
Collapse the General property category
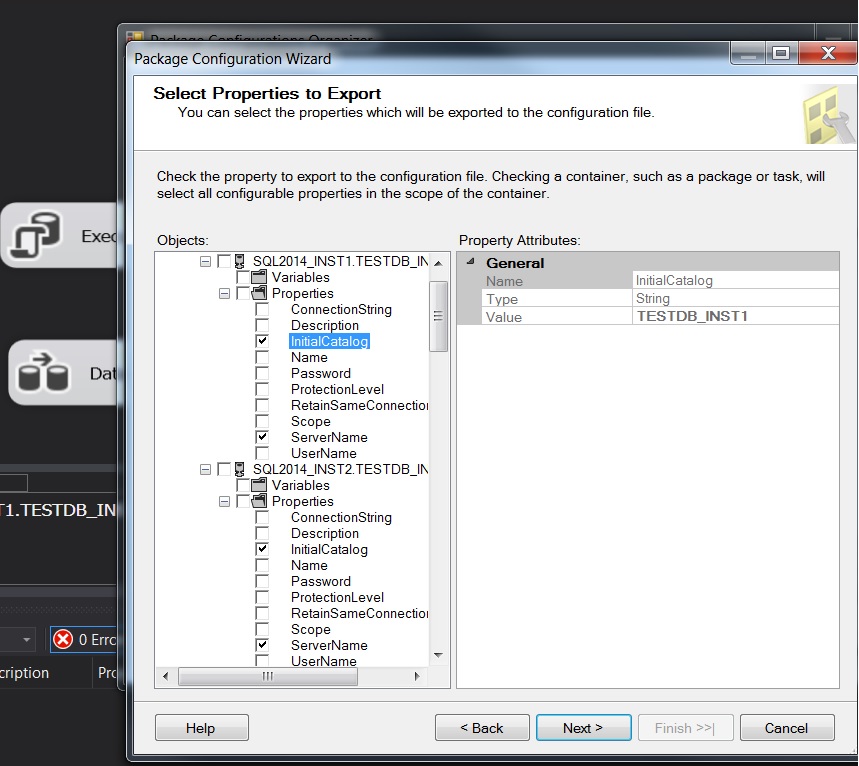pyautogui.click(x=470, y=263)
